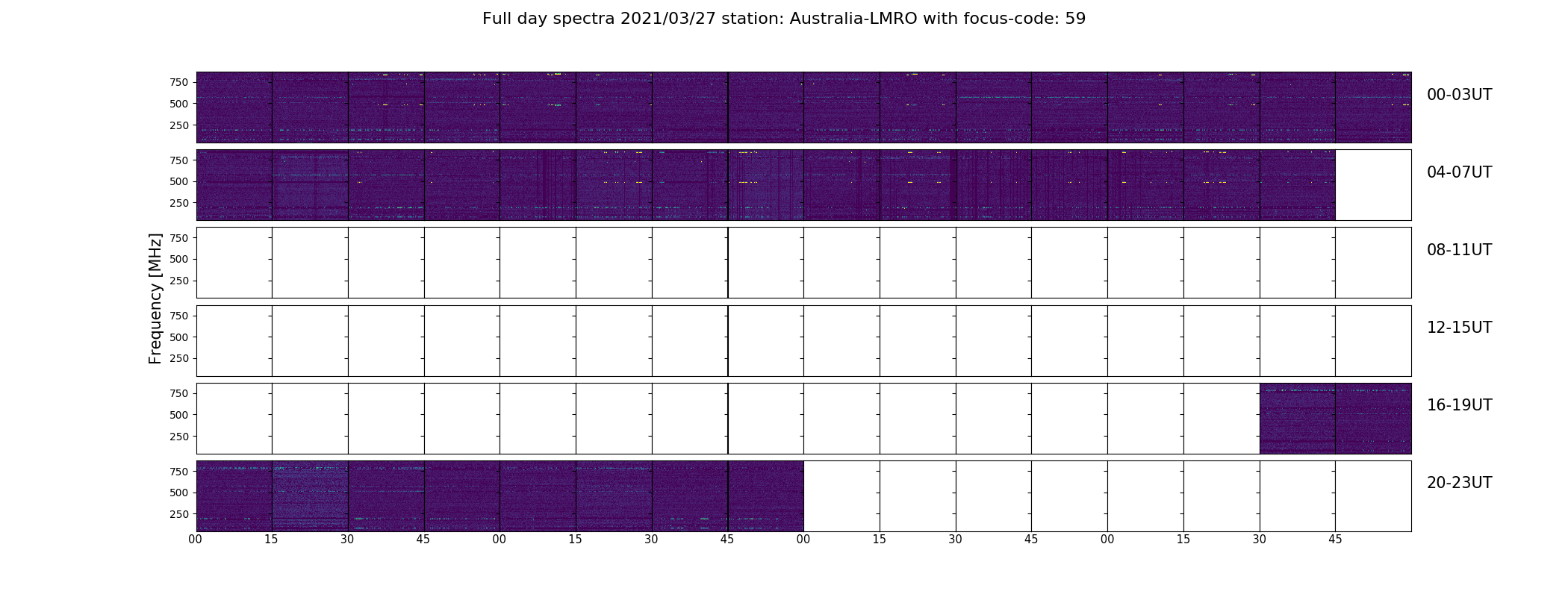
Task: Click the 750 tick in 04-07UT row
Action: click(x=178, y=160)
